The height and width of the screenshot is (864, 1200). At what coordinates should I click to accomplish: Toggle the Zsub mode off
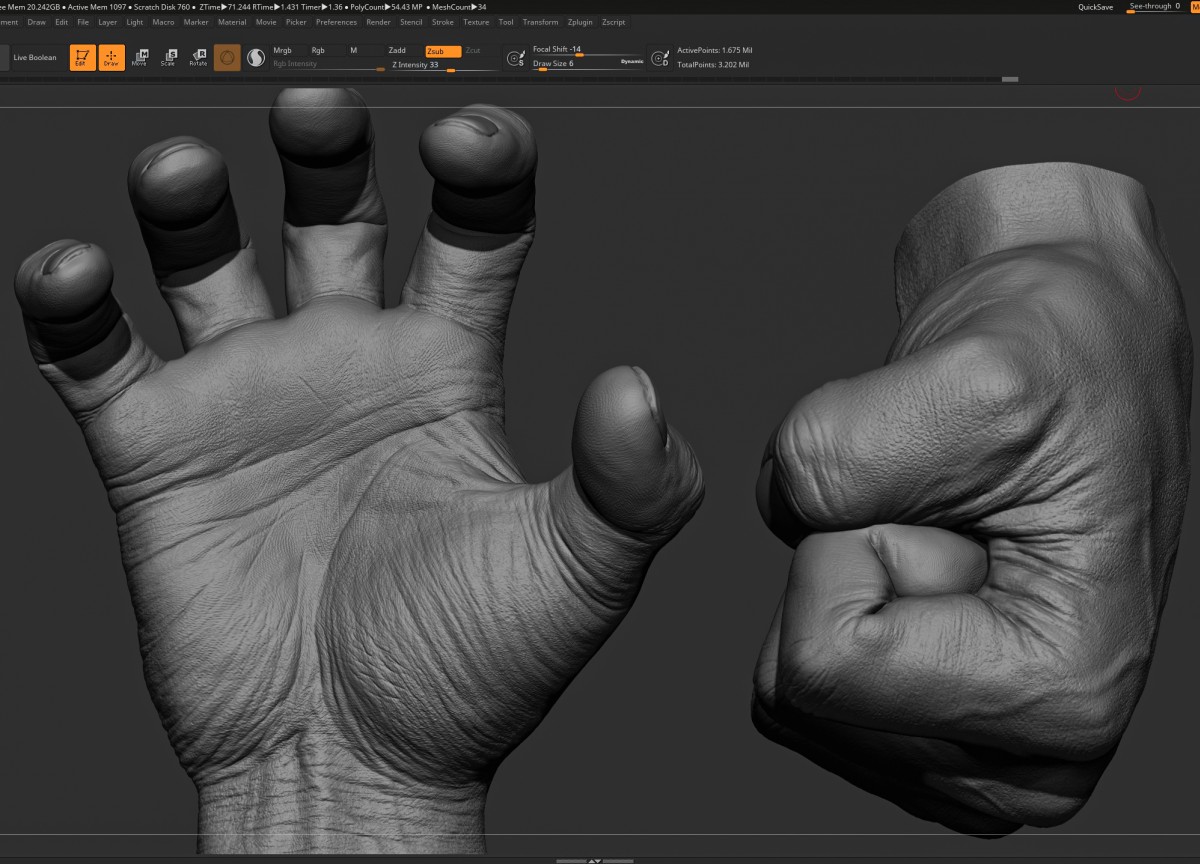(x=442, y=51)
